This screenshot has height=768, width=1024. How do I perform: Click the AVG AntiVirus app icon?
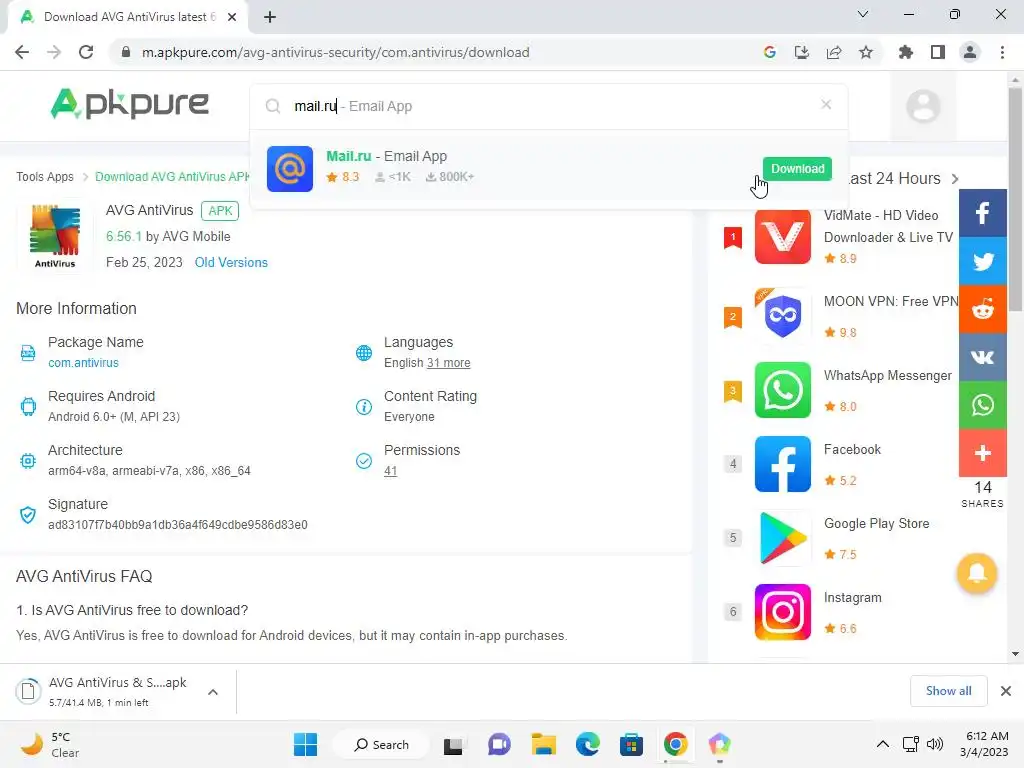click(x=55, y=236)
